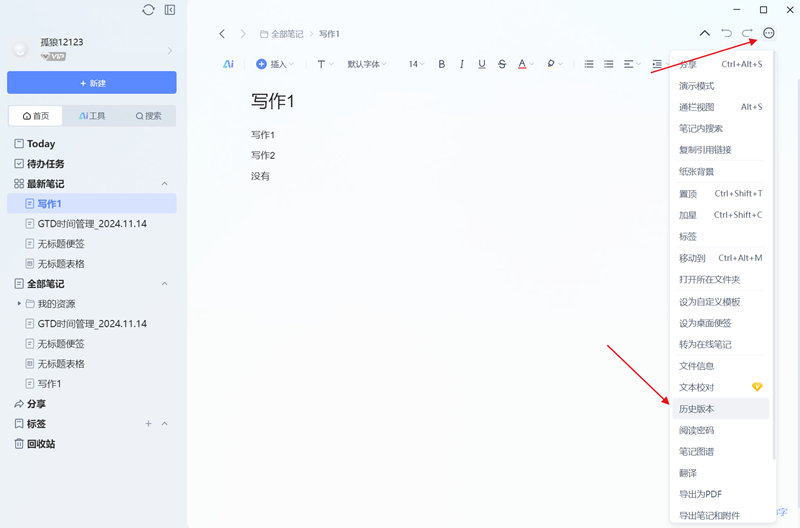Toggle bold formatting
The width and height of the screenshot is (800, 528).
click(441, 64)
